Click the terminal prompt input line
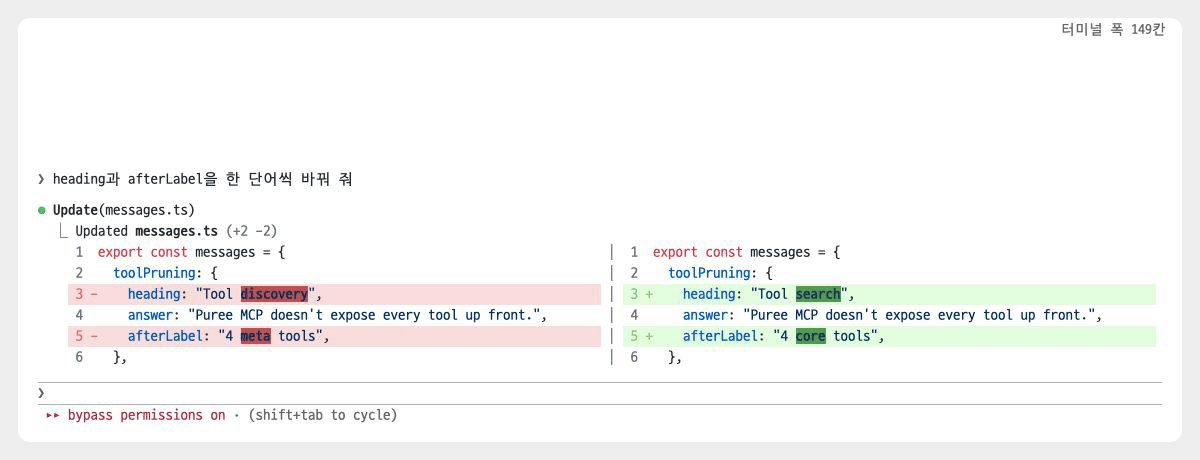Image resolution: width=1200 pixels, height=460 pixels. pos(600,393)
